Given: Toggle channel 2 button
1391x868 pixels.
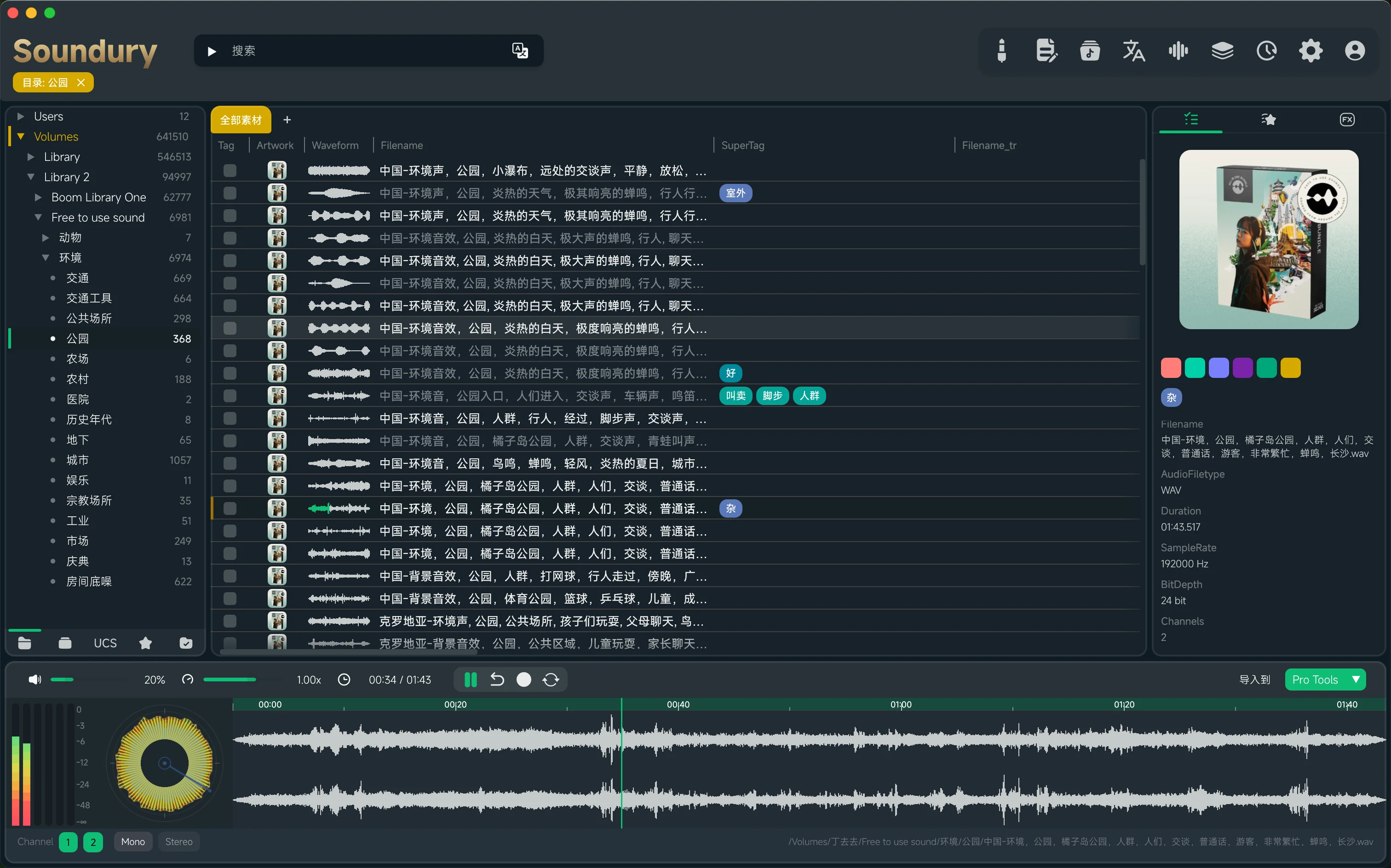Looking at the screenshot, I should click(x=93, y=842).
